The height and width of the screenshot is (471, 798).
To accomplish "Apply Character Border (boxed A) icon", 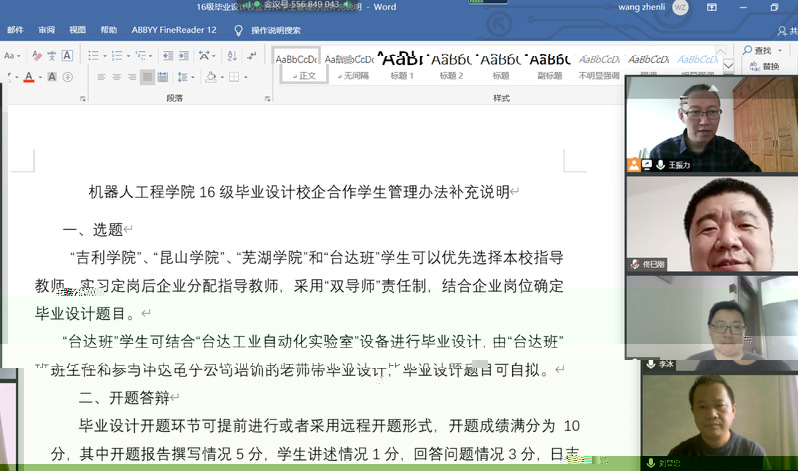I will tap(67, 56).
